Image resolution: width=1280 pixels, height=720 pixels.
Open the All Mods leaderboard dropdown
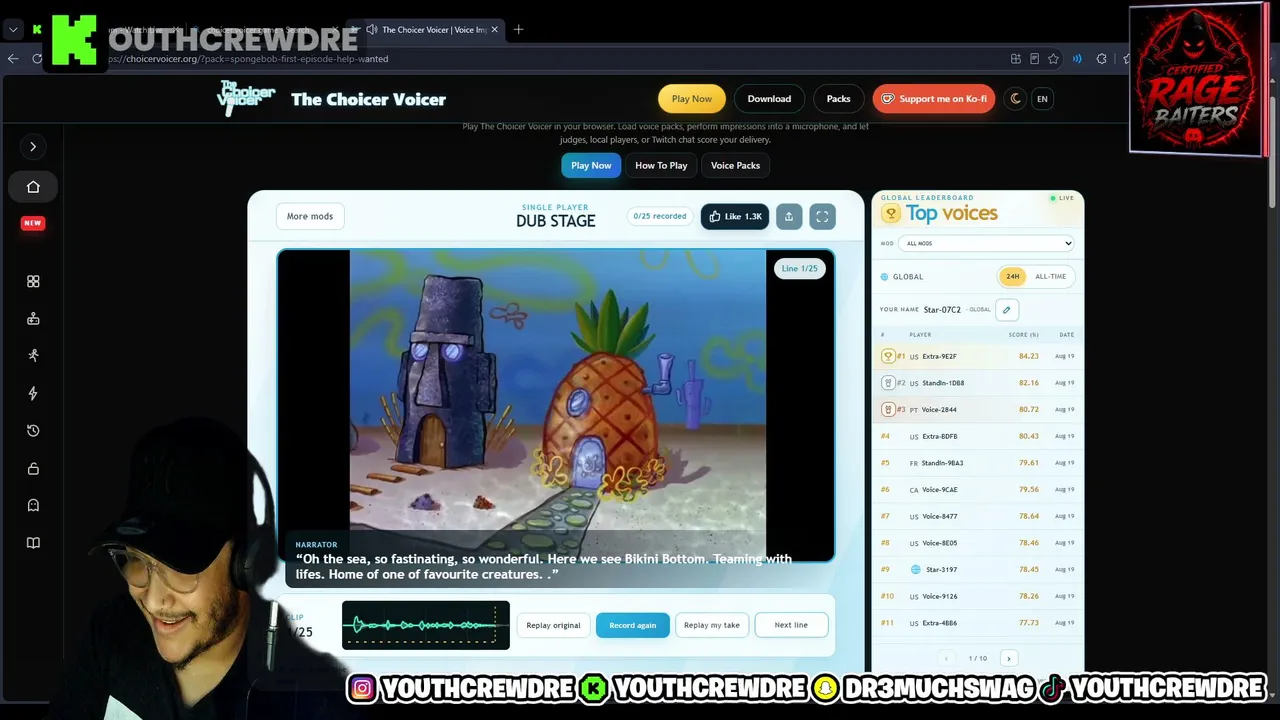(986, 243)
